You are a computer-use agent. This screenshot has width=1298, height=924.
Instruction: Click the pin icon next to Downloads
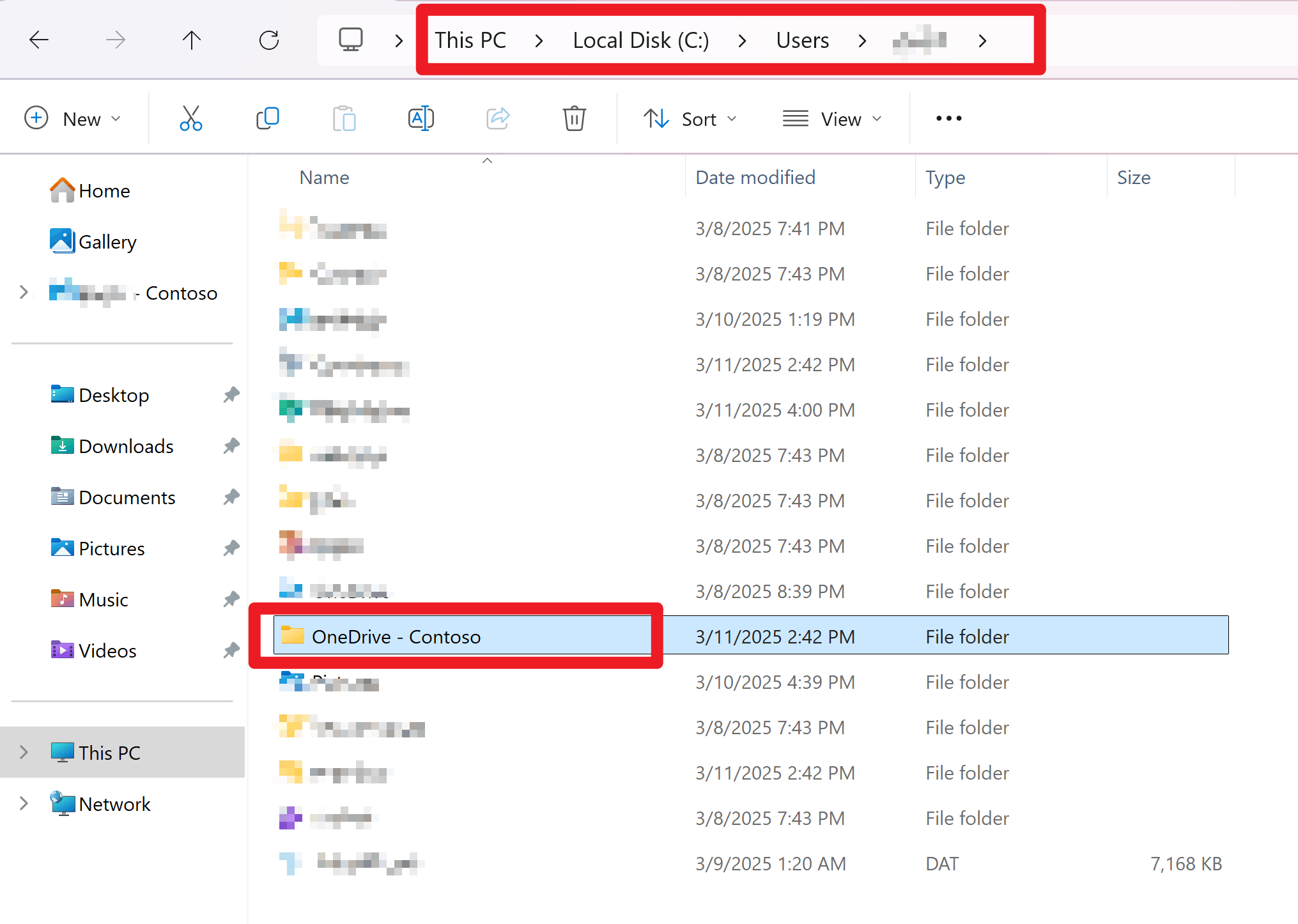(x=231, y=446)
